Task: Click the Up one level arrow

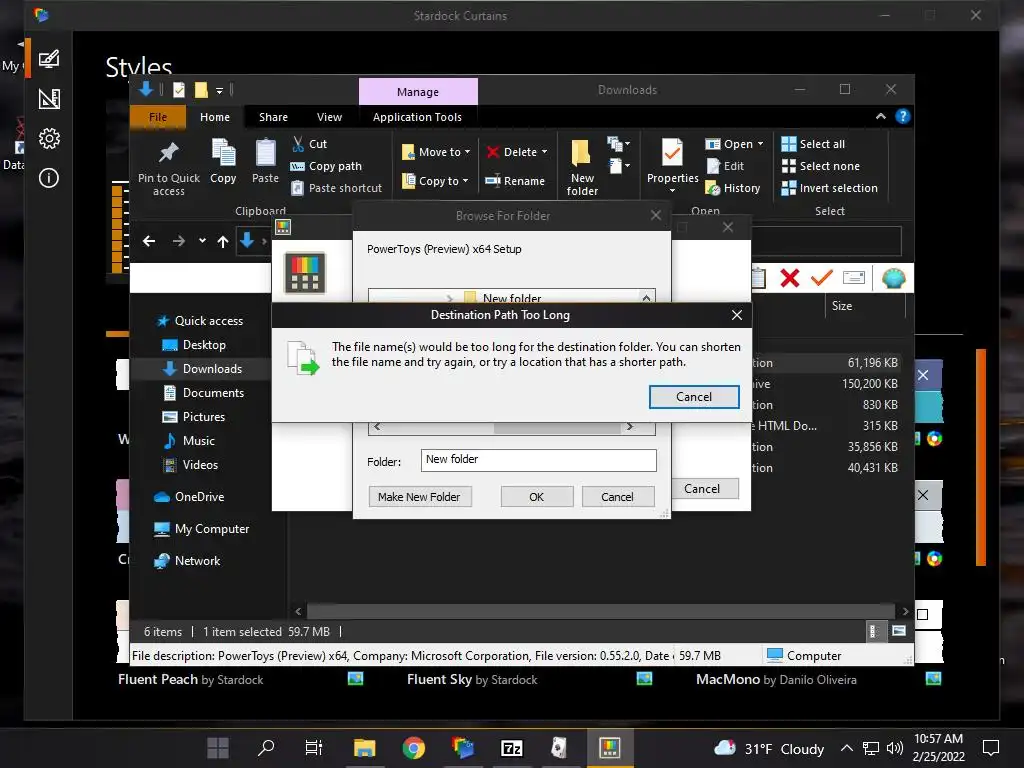Action: point(223,242)
